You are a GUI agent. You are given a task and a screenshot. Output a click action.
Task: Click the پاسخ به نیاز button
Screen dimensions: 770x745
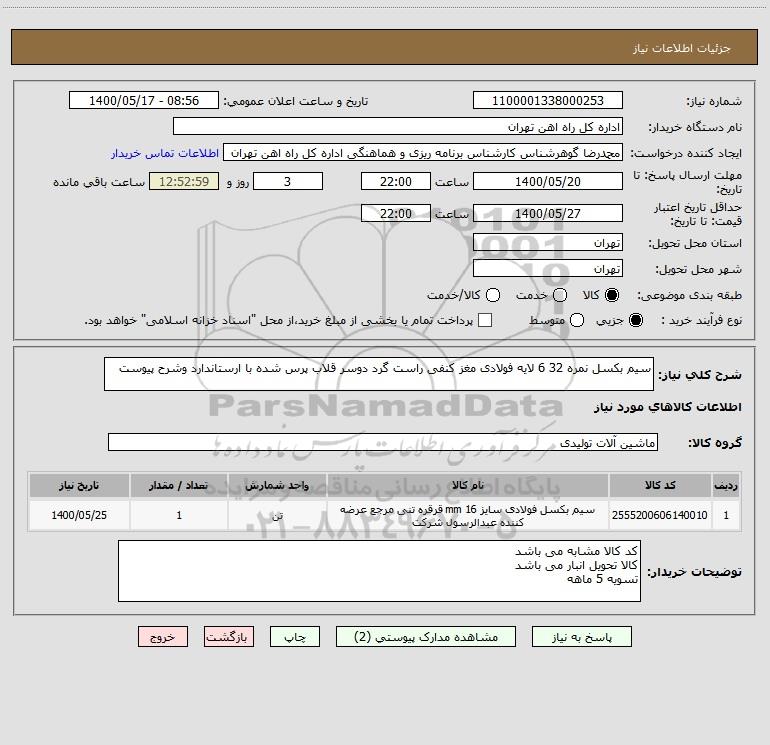pos(581,636)
